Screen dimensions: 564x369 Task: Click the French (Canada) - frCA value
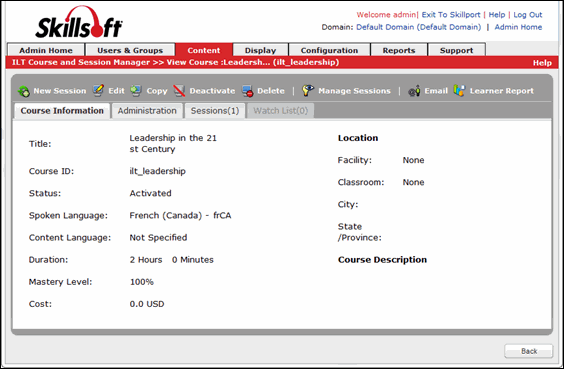pos(180,215)
